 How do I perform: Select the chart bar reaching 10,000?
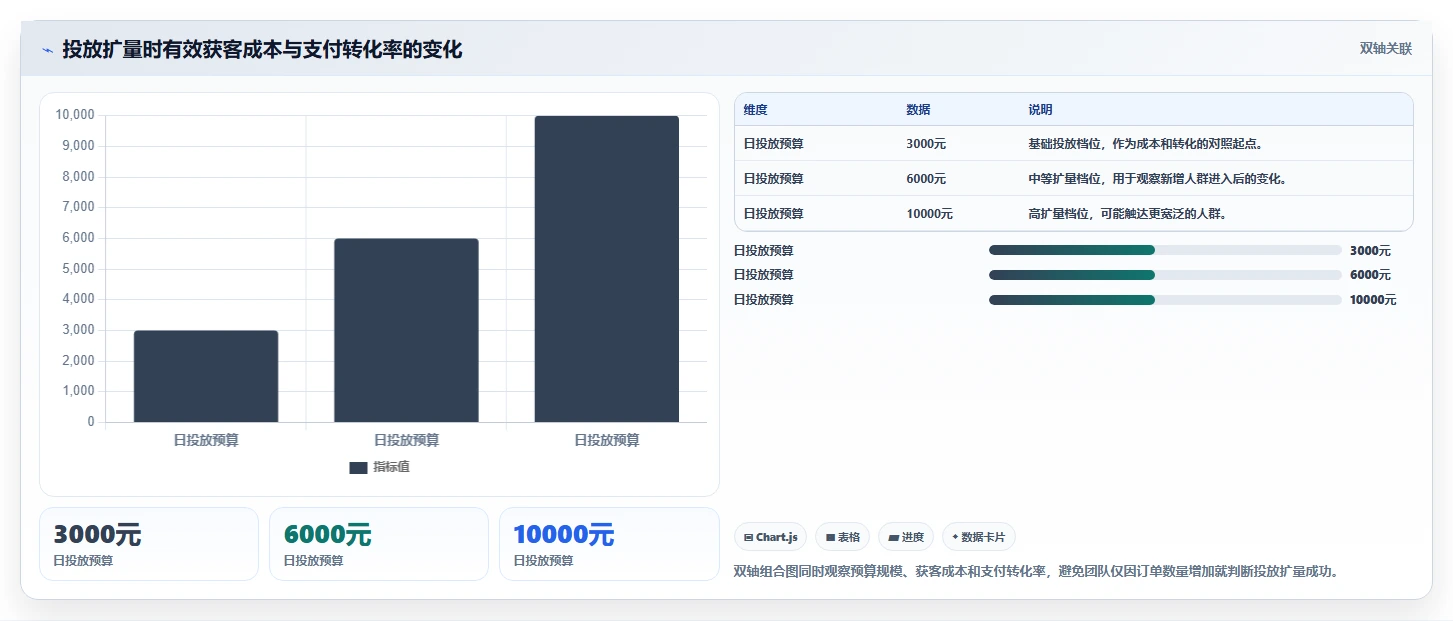pyautogui.click(x=606, y=269)
